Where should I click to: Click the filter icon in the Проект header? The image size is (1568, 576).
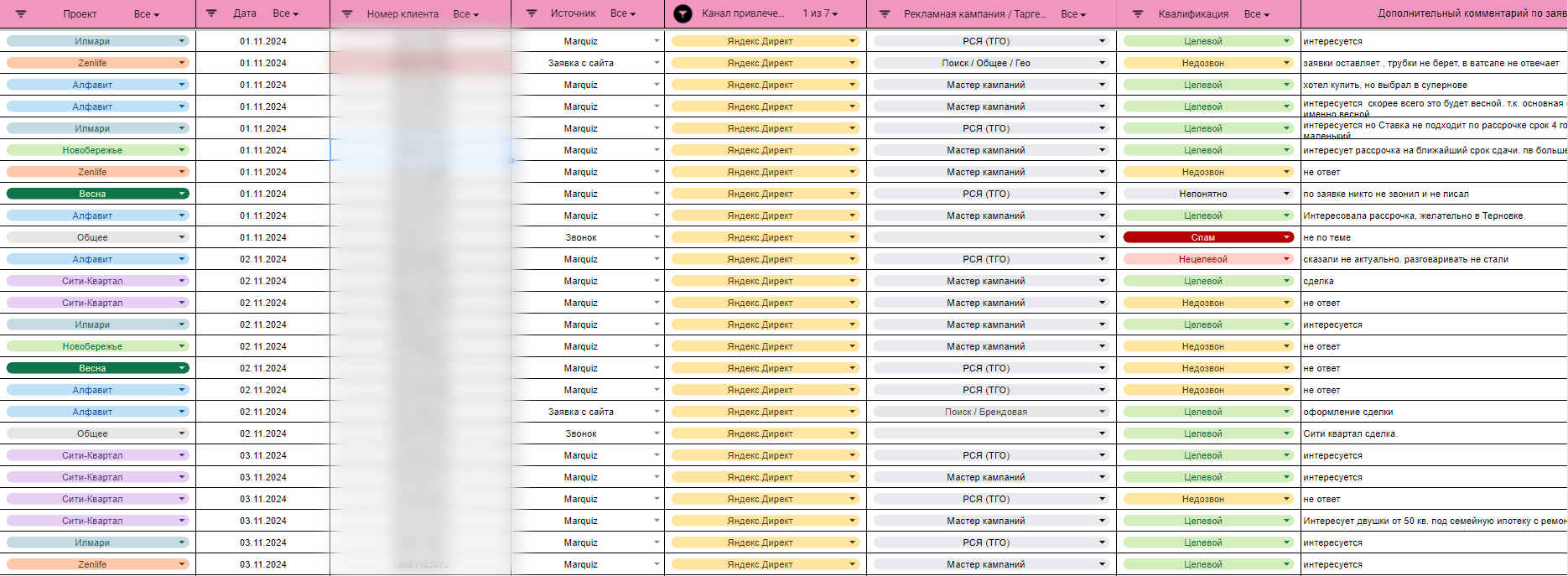tap(21, 14)
